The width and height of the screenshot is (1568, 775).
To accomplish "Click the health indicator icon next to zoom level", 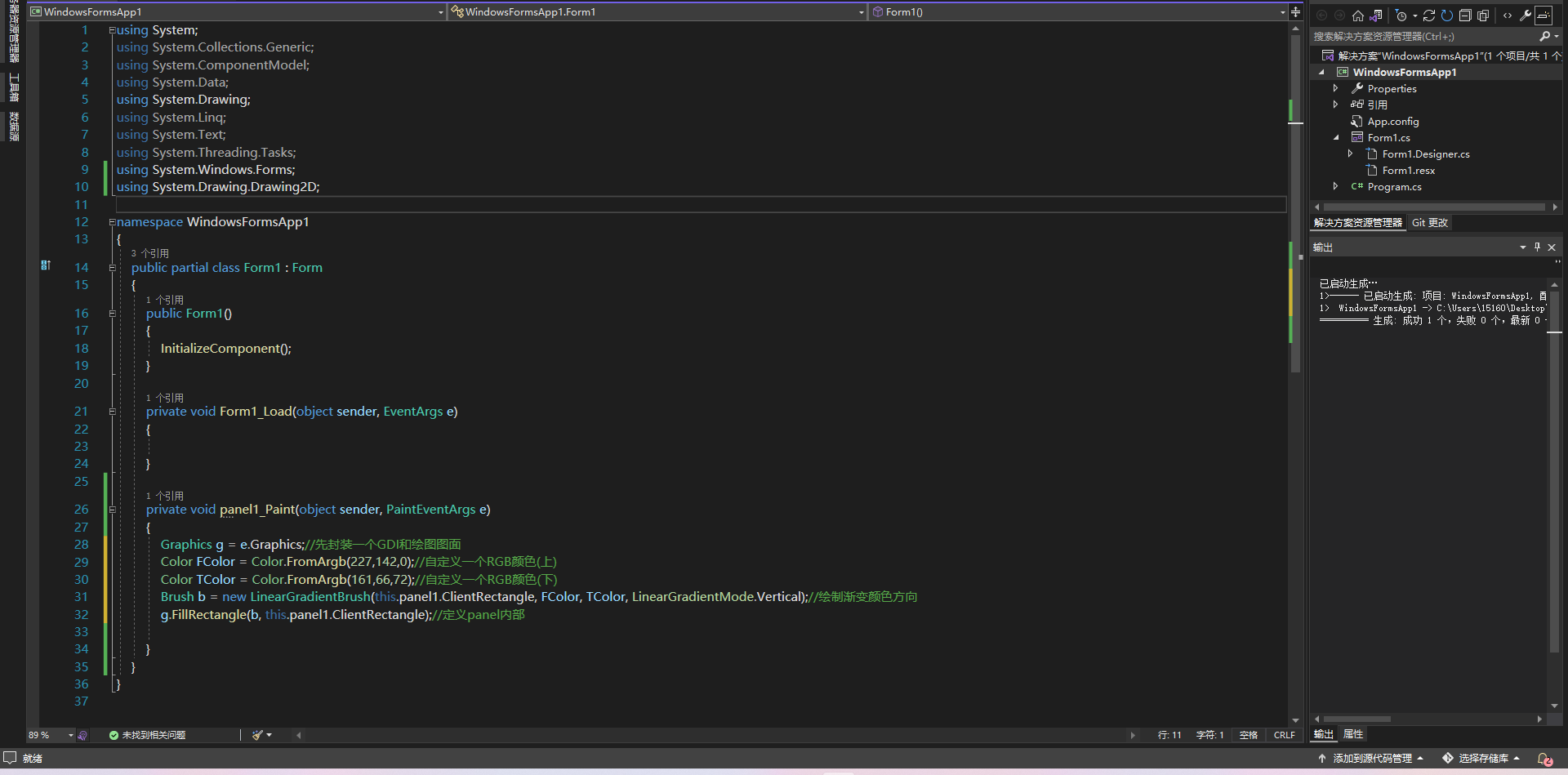I will pos(83,736).
